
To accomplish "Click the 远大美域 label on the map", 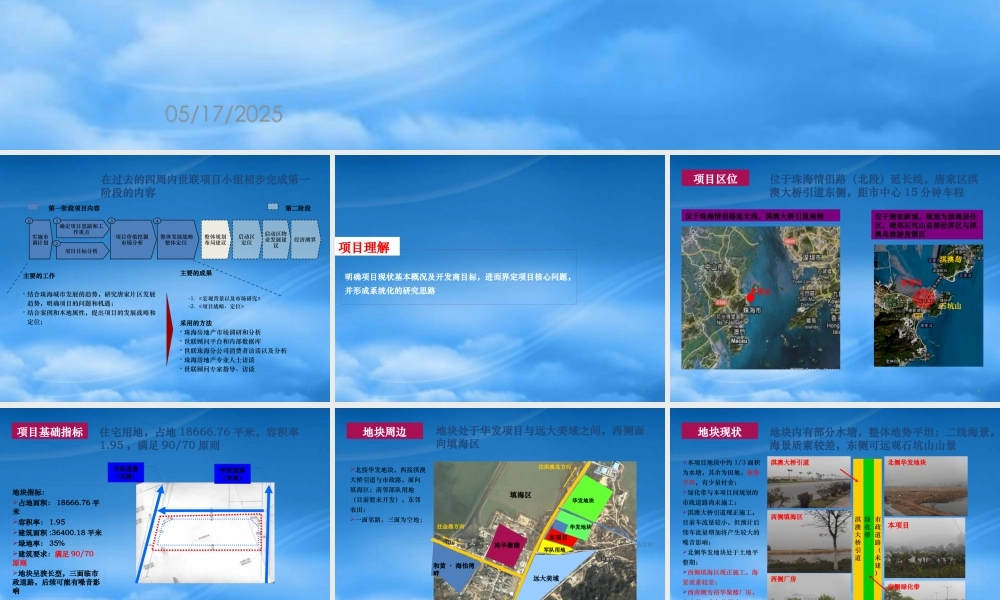I will tap(546, 578).
